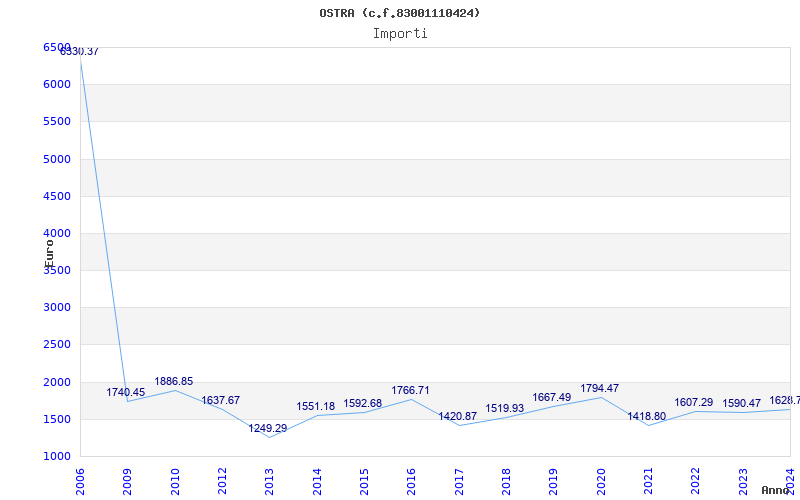This screenshot has height=500, width=800.
Task: Click the 2500 y-axis tick label
Action: pyautogui.click(x=57, y=344)
